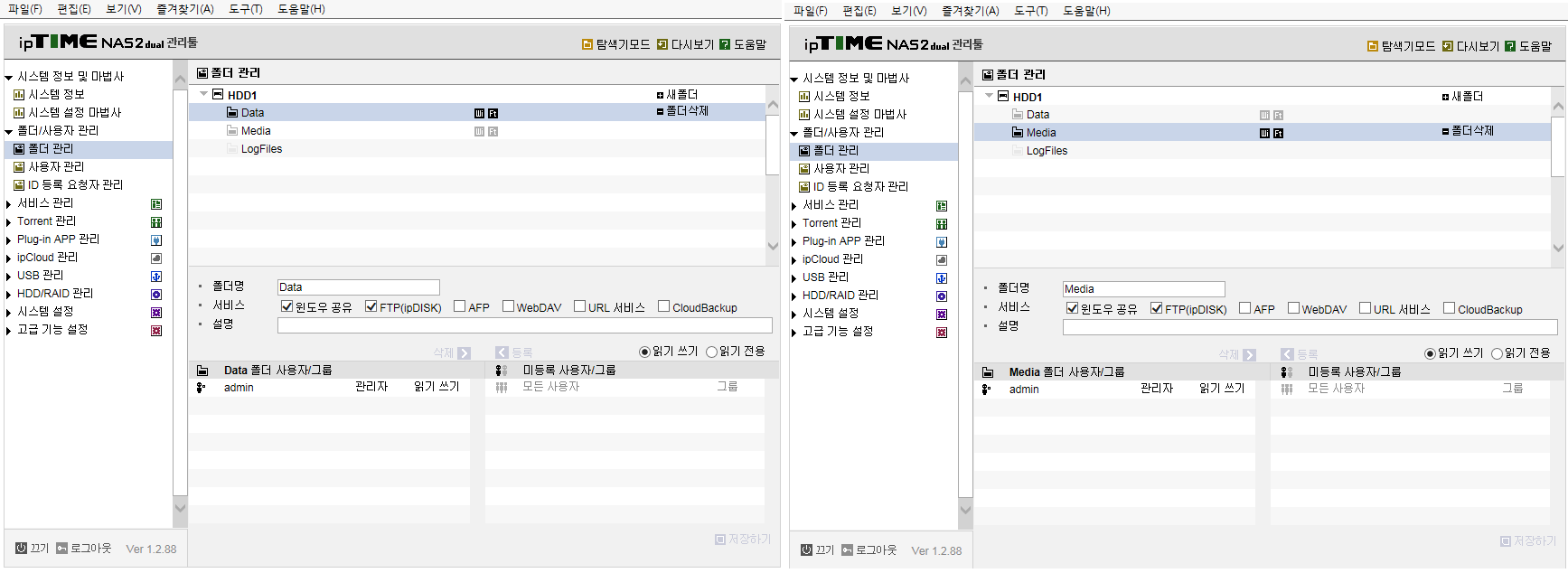Click the 폴더명 field containing Data
The image size is (1568, 573).
(359, 287)
